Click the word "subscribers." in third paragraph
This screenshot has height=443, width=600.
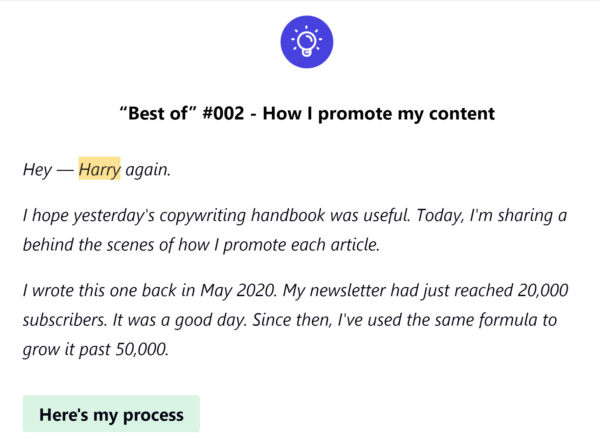65,320
